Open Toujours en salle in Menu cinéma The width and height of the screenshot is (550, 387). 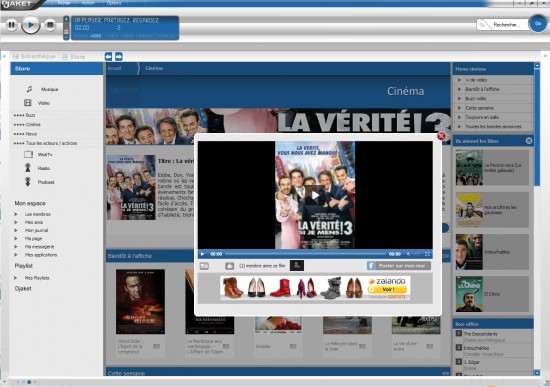pyautogui.click(x=482, y=117)
